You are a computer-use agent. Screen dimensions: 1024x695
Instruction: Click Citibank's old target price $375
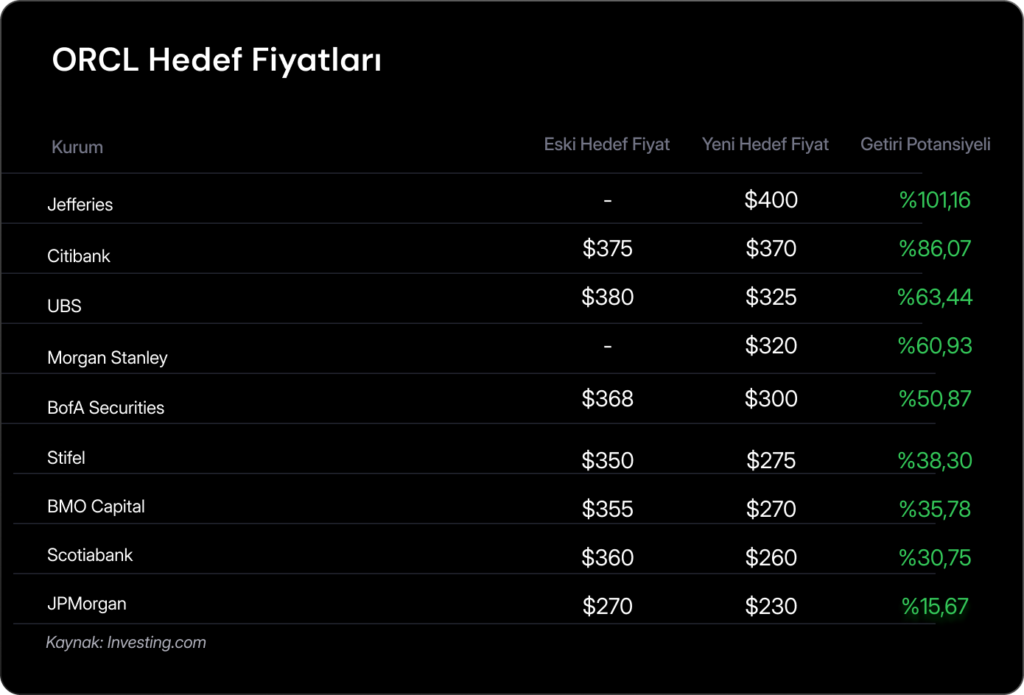(607, 248)
